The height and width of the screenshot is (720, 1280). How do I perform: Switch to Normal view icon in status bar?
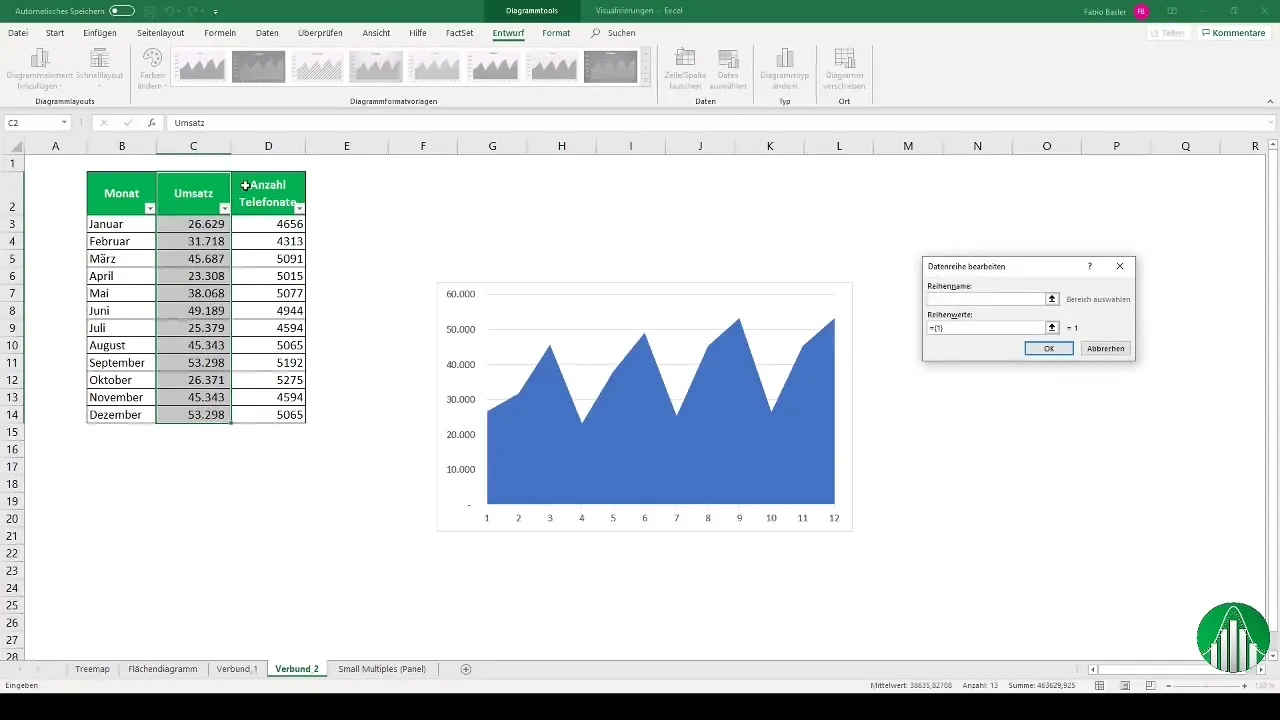click(1099, 686)
